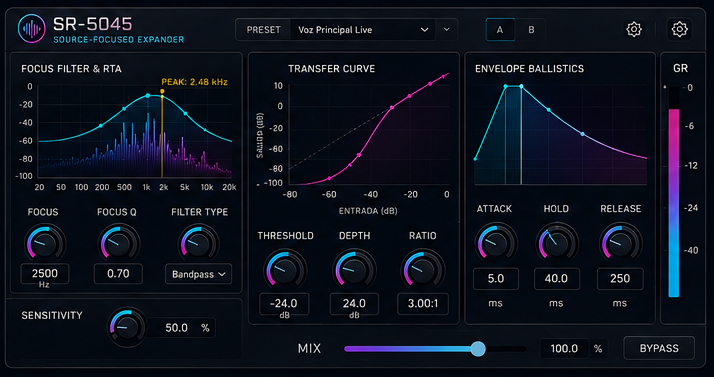Click the HOLD knob

click(557, 243)
